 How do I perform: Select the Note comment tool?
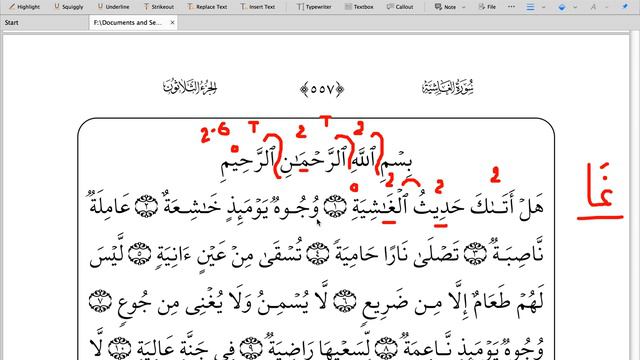click(445, 7)
